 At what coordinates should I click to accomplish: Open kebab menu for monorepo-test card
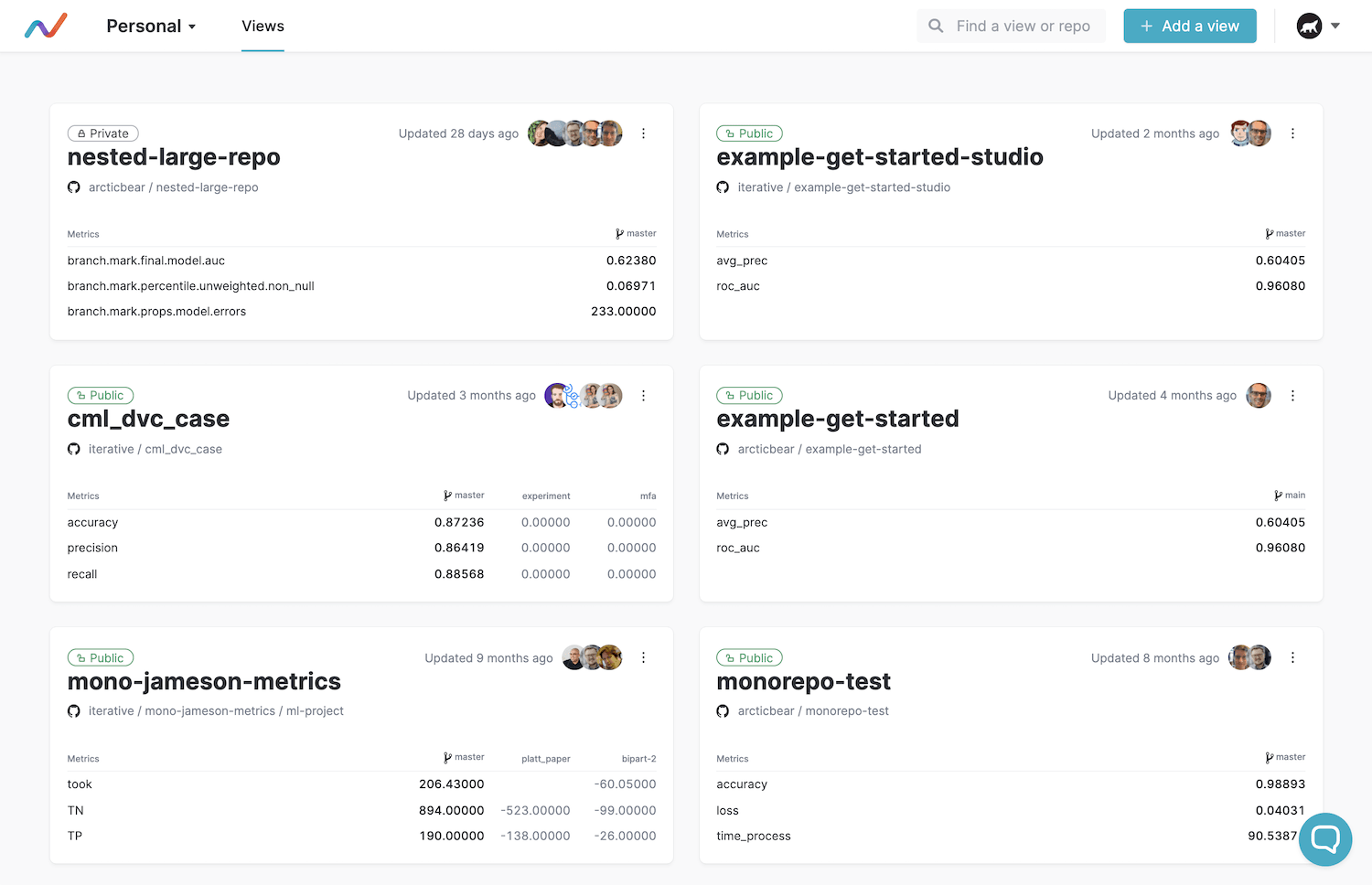pyautogui.click(x=1292, y=658)
